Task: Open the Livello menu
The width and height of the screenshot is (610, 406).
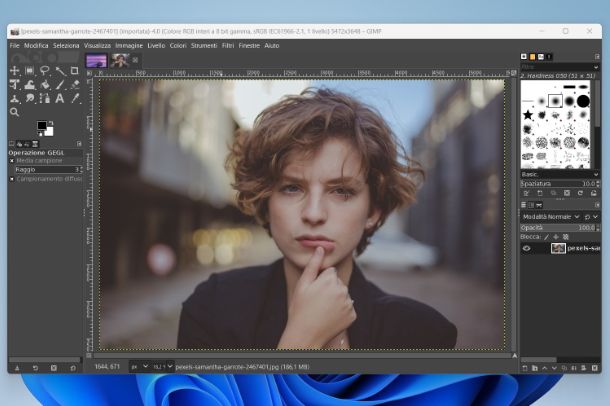Action: [156, 46]
